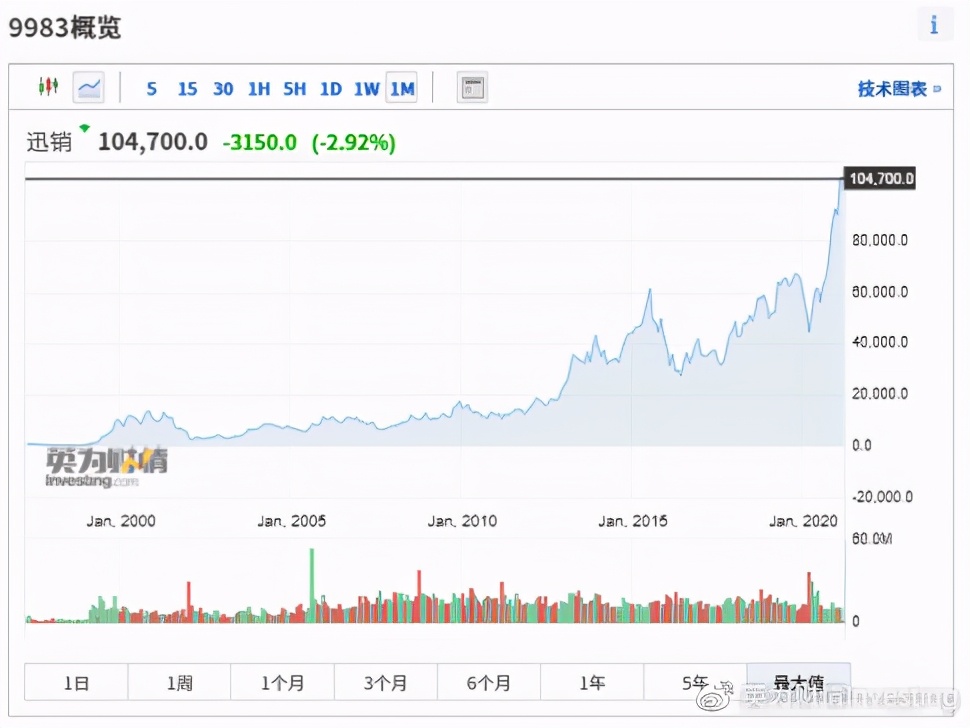Set interval to 1W weekly
This screenshot has height=728, width=970.
pos(366,89)
